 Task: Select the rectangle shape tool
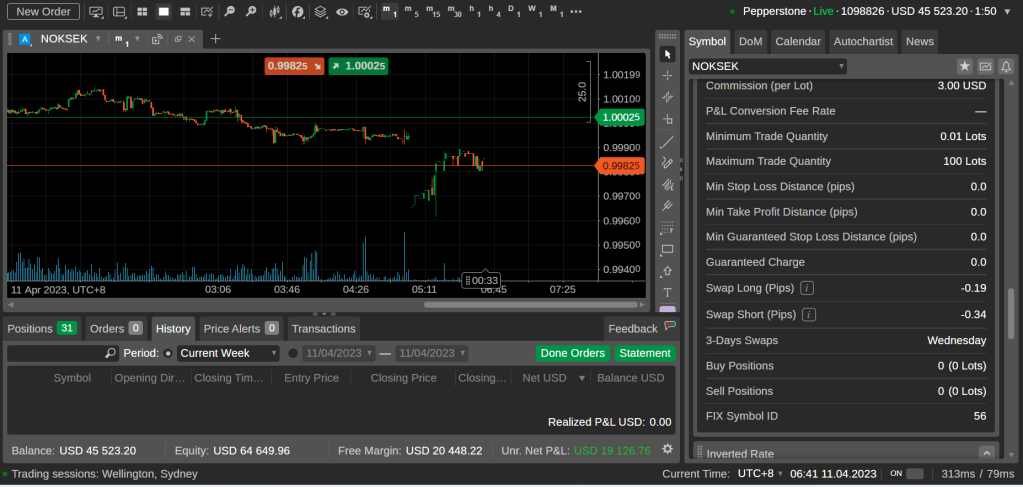pos(667,249)
